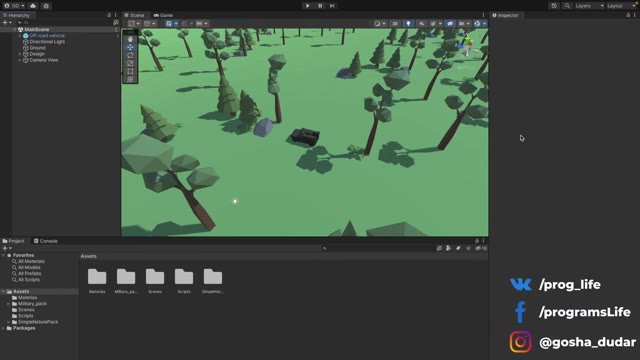Select the Hand tool in scene overlay
Viewport: 640px width, 360px height.
click(130, 39)
